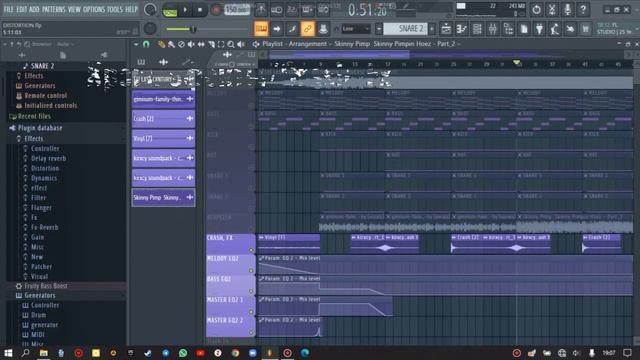
Task: Start playback with the play button
Action: pos(185,10)
